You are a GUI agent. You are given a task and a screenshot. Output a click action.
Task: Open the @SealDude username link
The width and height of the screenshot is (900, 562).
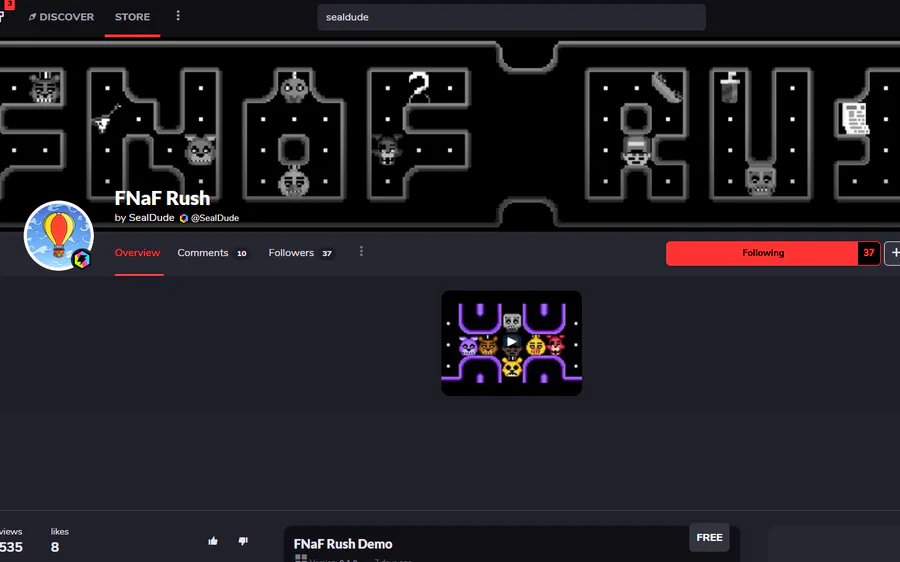[215, 218]
